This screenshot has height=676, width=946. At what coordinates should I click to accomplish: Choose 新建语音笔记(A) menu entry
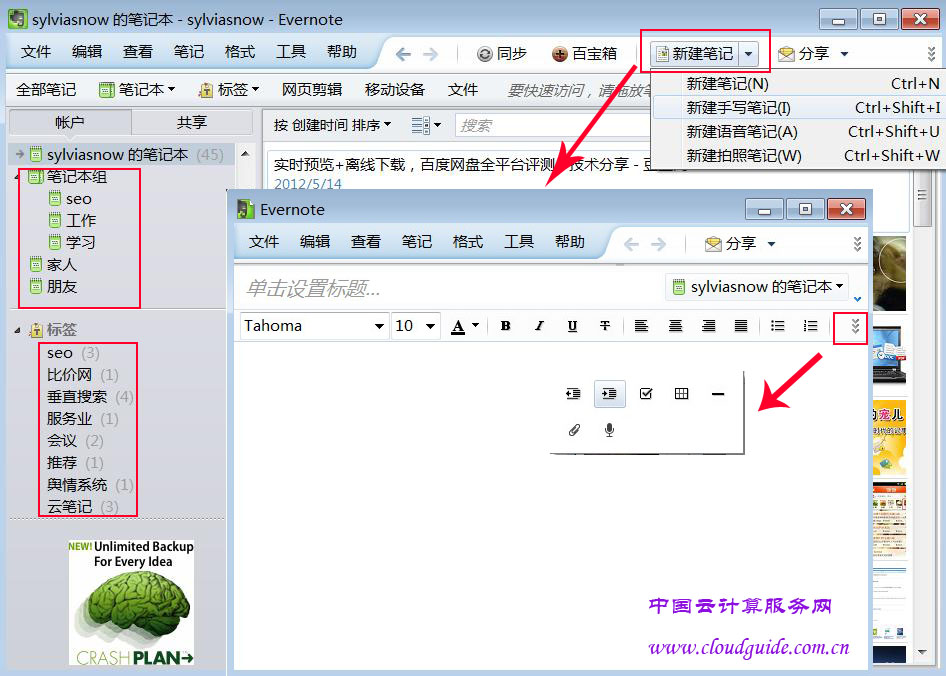[797, 132]
